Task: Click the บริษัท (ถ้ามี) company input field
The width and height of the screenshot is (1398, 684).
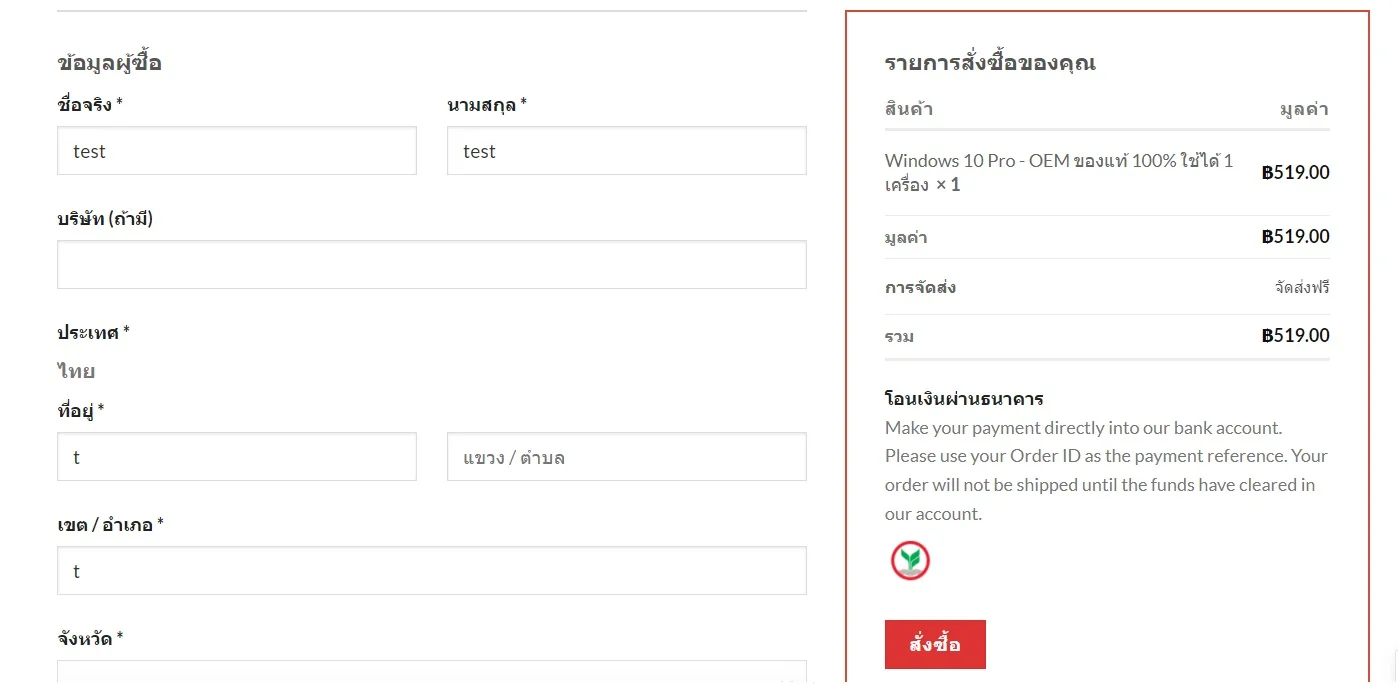Action: pos(432,265)
